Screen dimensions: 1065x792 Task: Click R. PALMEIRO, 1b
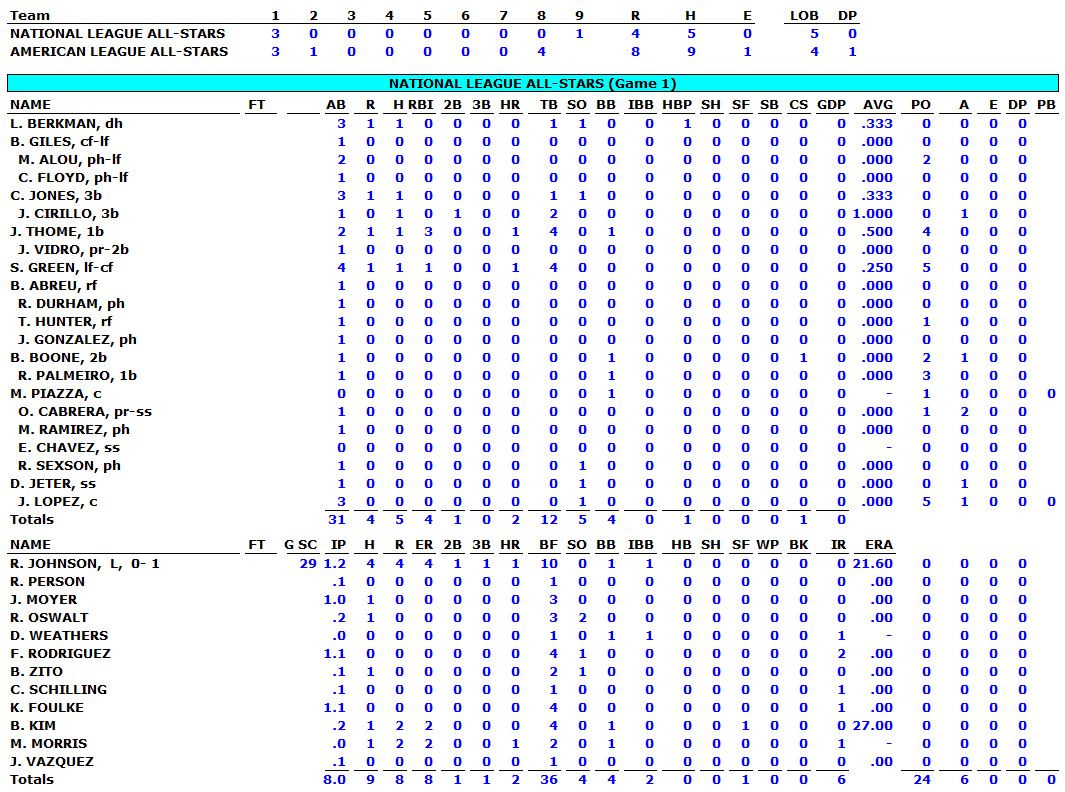(77, 376)
